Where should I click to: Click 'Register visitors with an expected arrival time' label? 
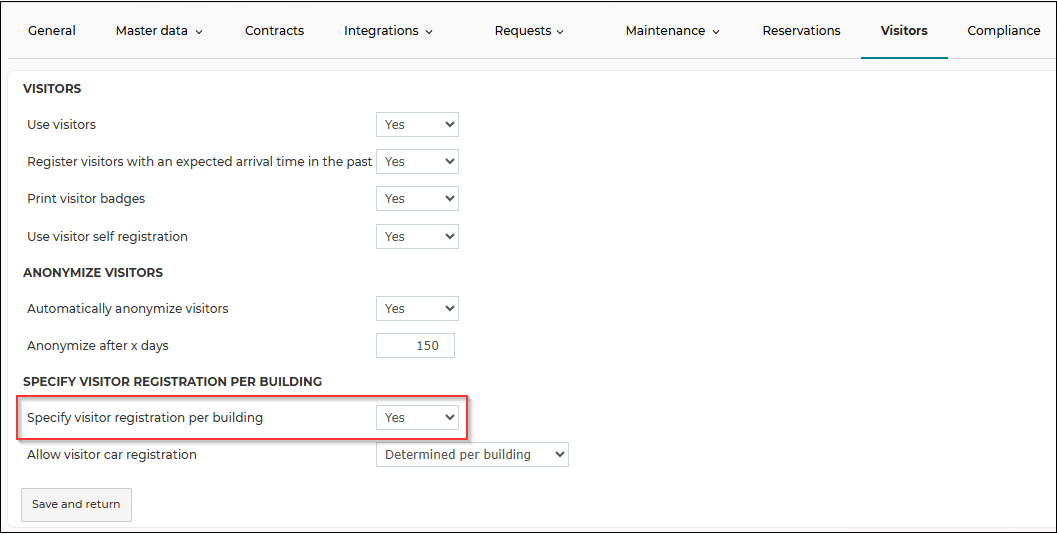coord(200,162)
